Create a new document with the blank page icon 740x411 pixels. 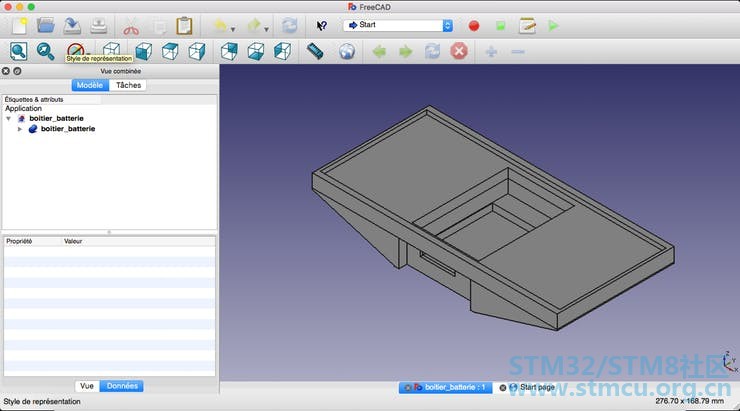tap(19, 25)
